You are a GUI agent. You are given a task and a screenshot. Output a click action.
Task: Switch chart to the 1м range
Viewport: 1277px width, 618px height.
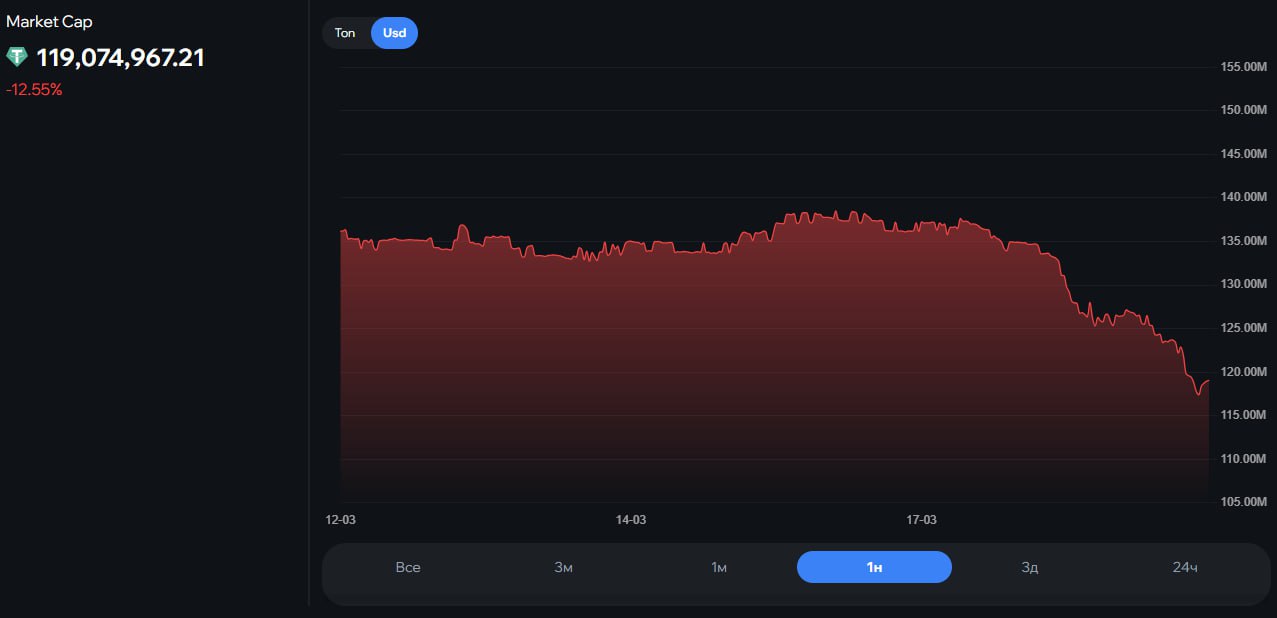pyautogui.click(x=718, y=567)
